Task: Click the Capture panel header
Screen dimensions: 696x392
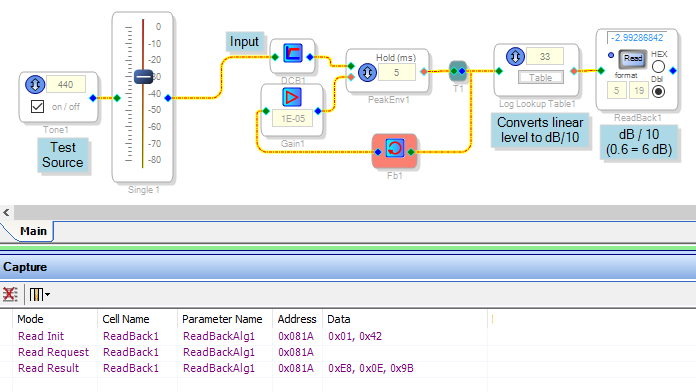Action: point(348,267)
